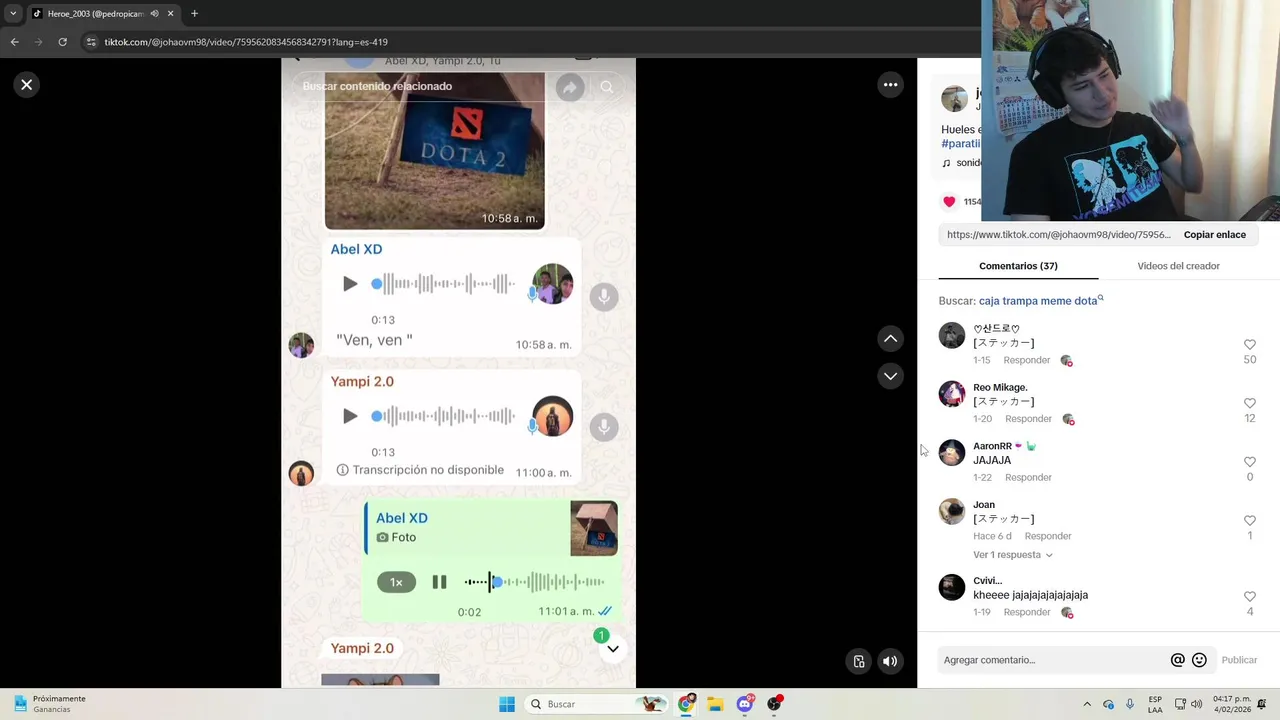Reply to Cvivi's comment via Responder

(x=1027, y=612)
